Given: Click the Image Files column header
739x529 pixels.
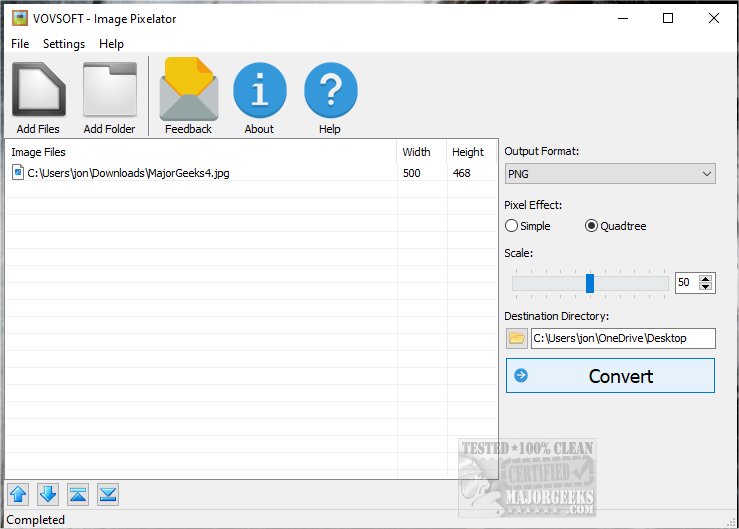Looking at the screenshot, I should tap(201, 152).
